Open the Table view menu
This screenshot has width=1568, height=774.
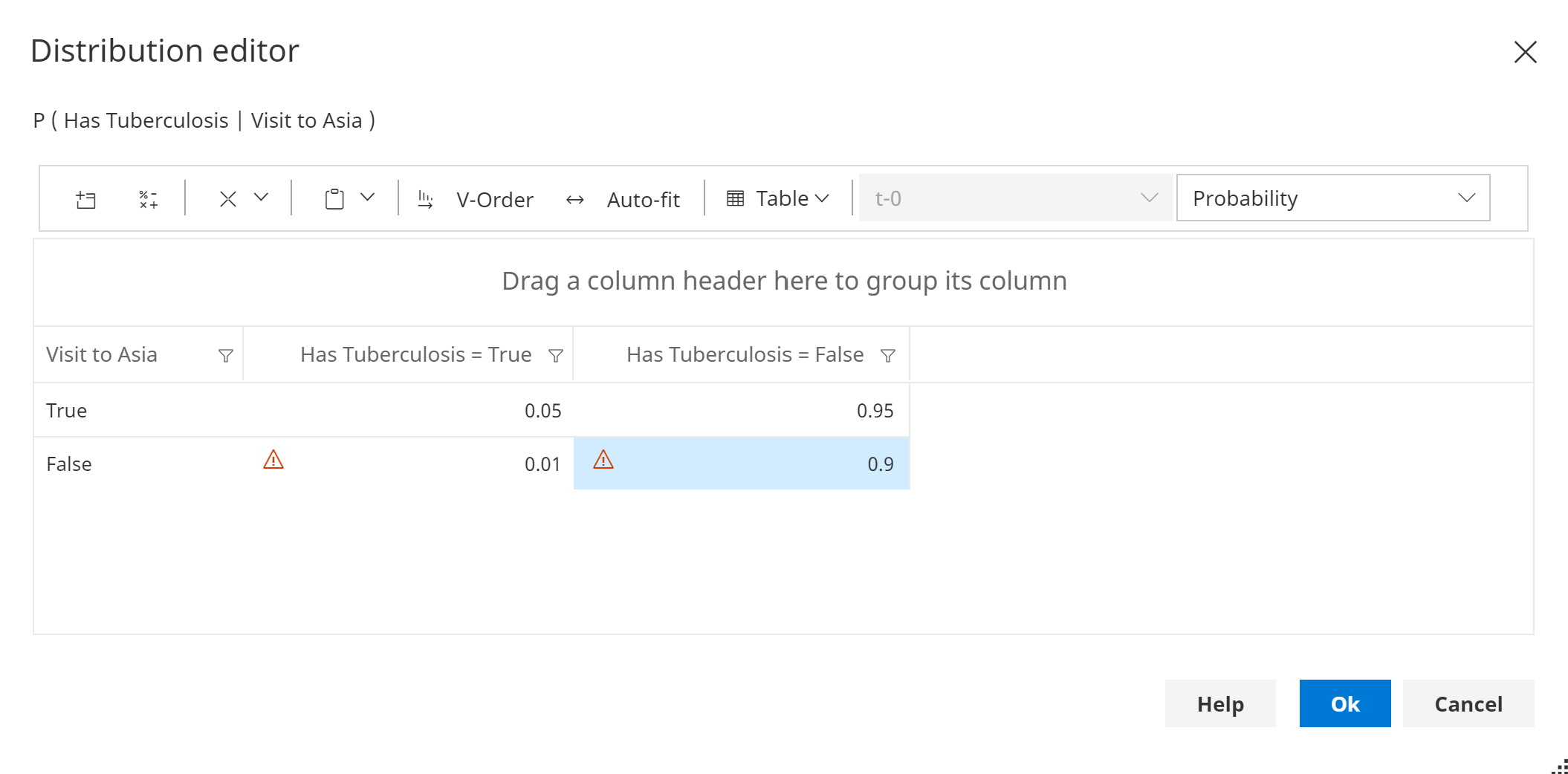pos(777,198)
